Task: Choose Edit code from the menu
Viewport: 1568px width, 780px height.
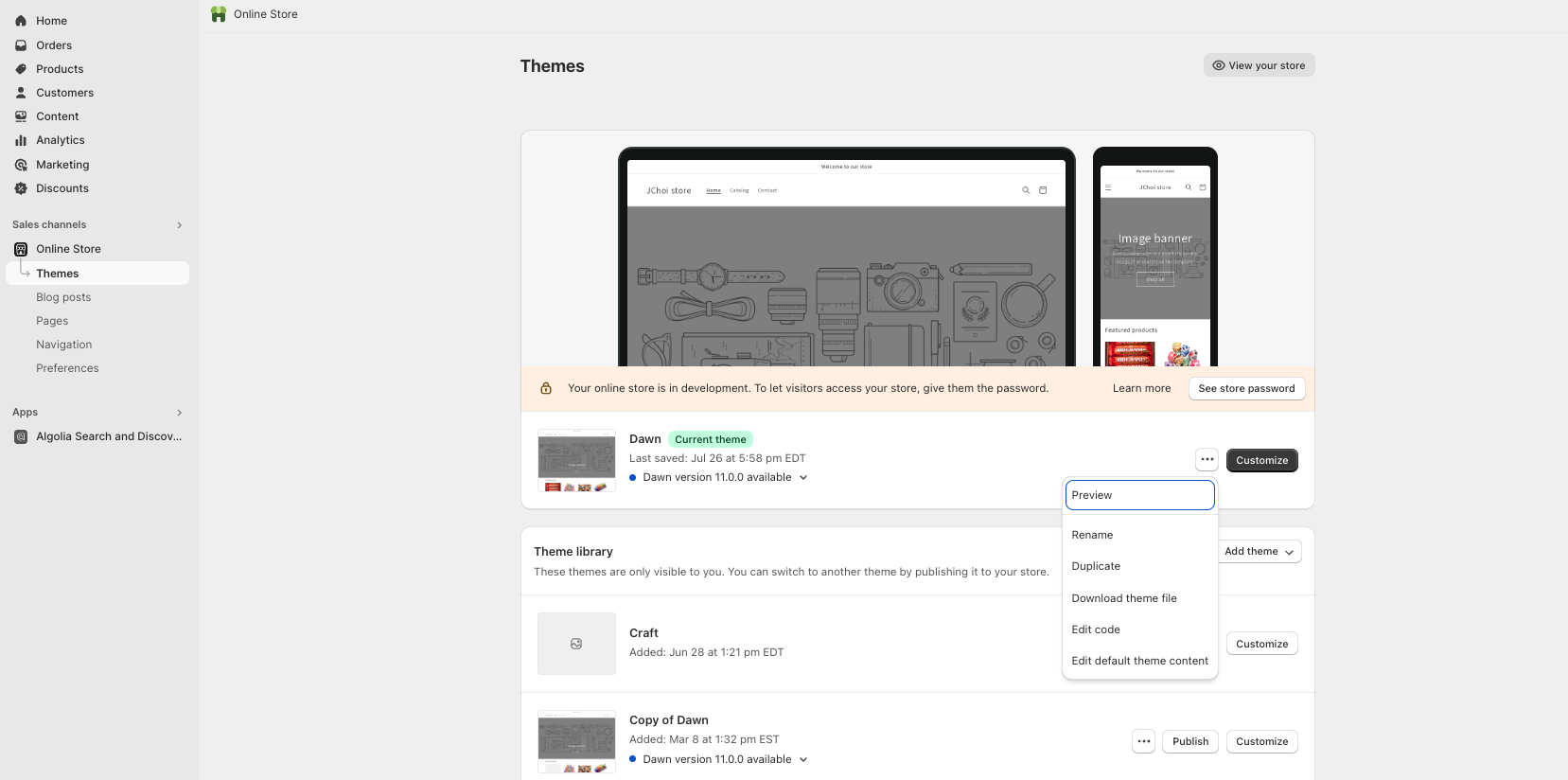Action: point(1140,629)
